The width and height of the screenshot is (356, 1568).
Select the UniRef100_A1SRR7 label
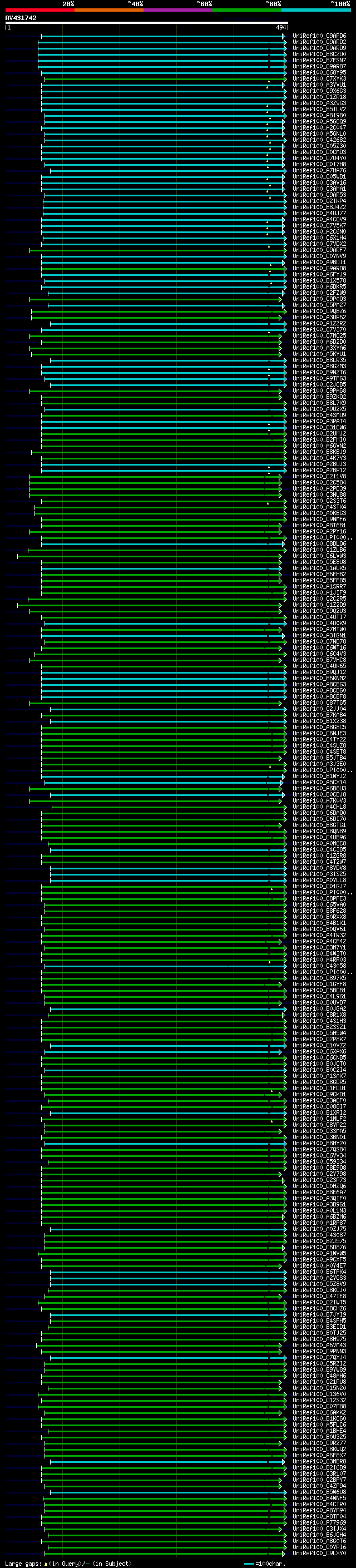pyautogui.click(x=319, y=587)
